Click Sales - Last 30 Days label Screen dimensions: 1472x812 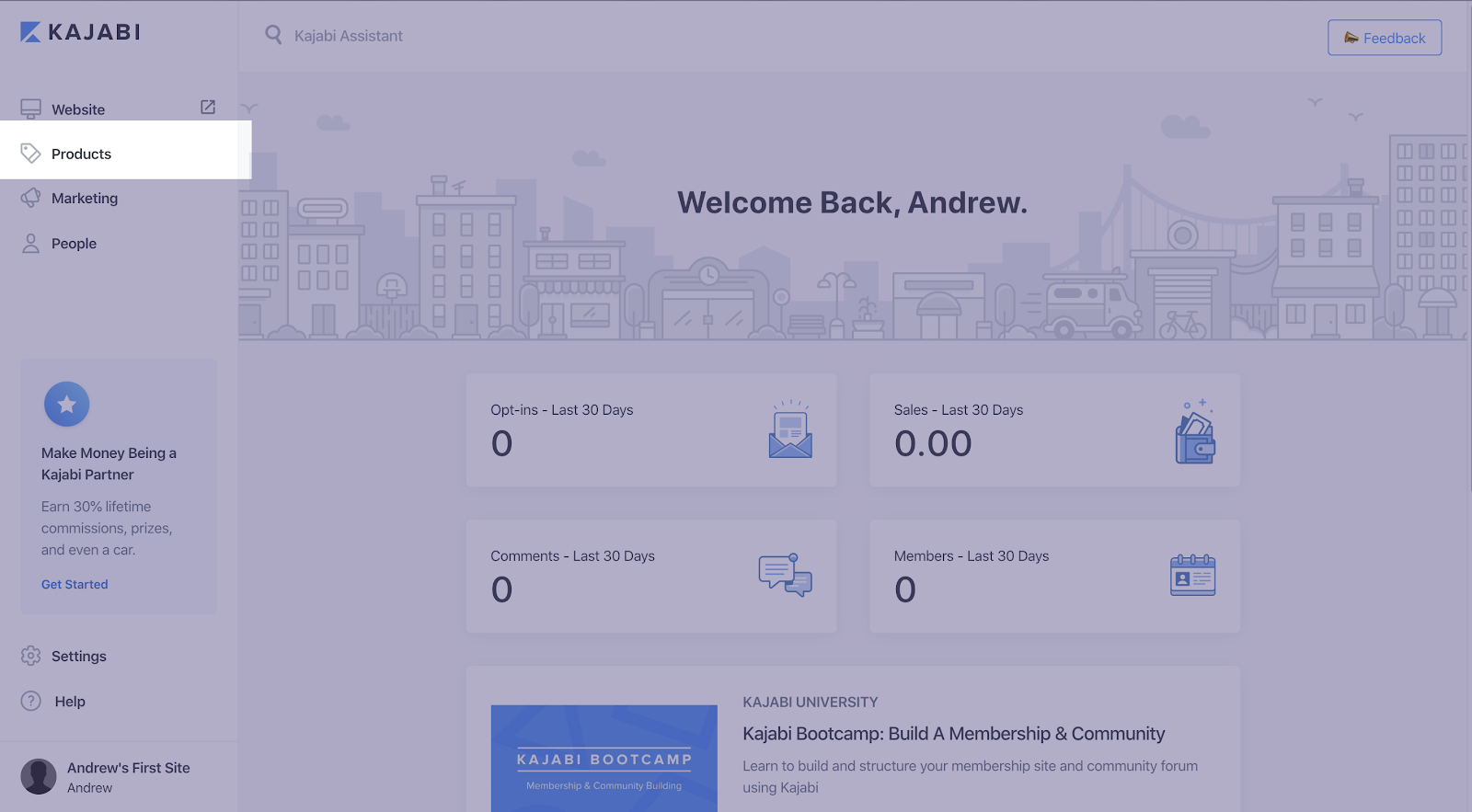pos(959,410)
